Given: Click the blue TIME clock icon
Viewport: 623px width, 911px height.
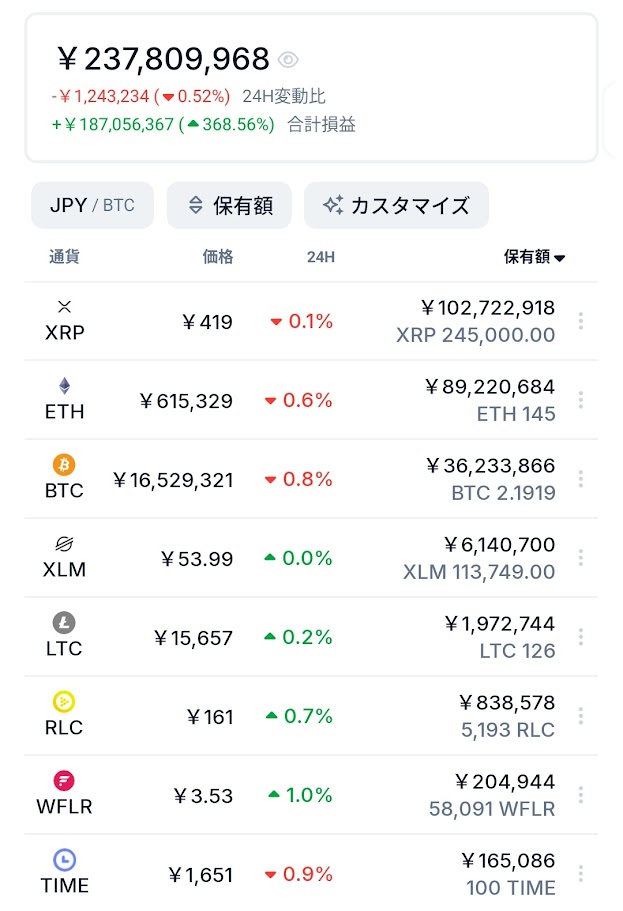Looking at the screenshot, I should coord(65,859).
